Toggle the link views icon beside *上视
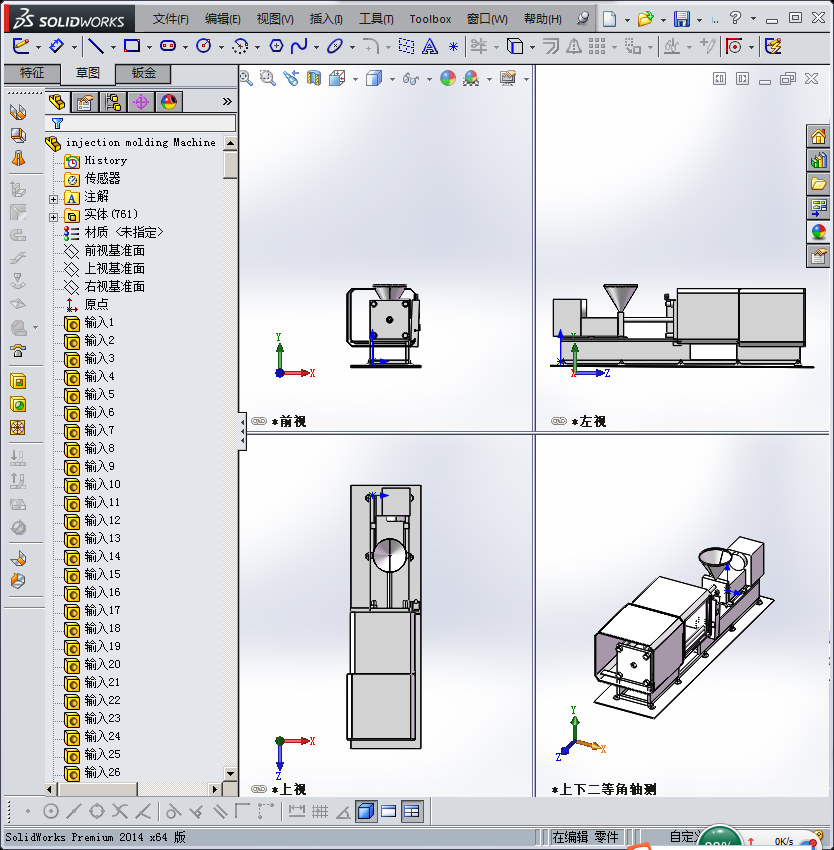Viewport: 834px width, 850px height. point(259,789)
